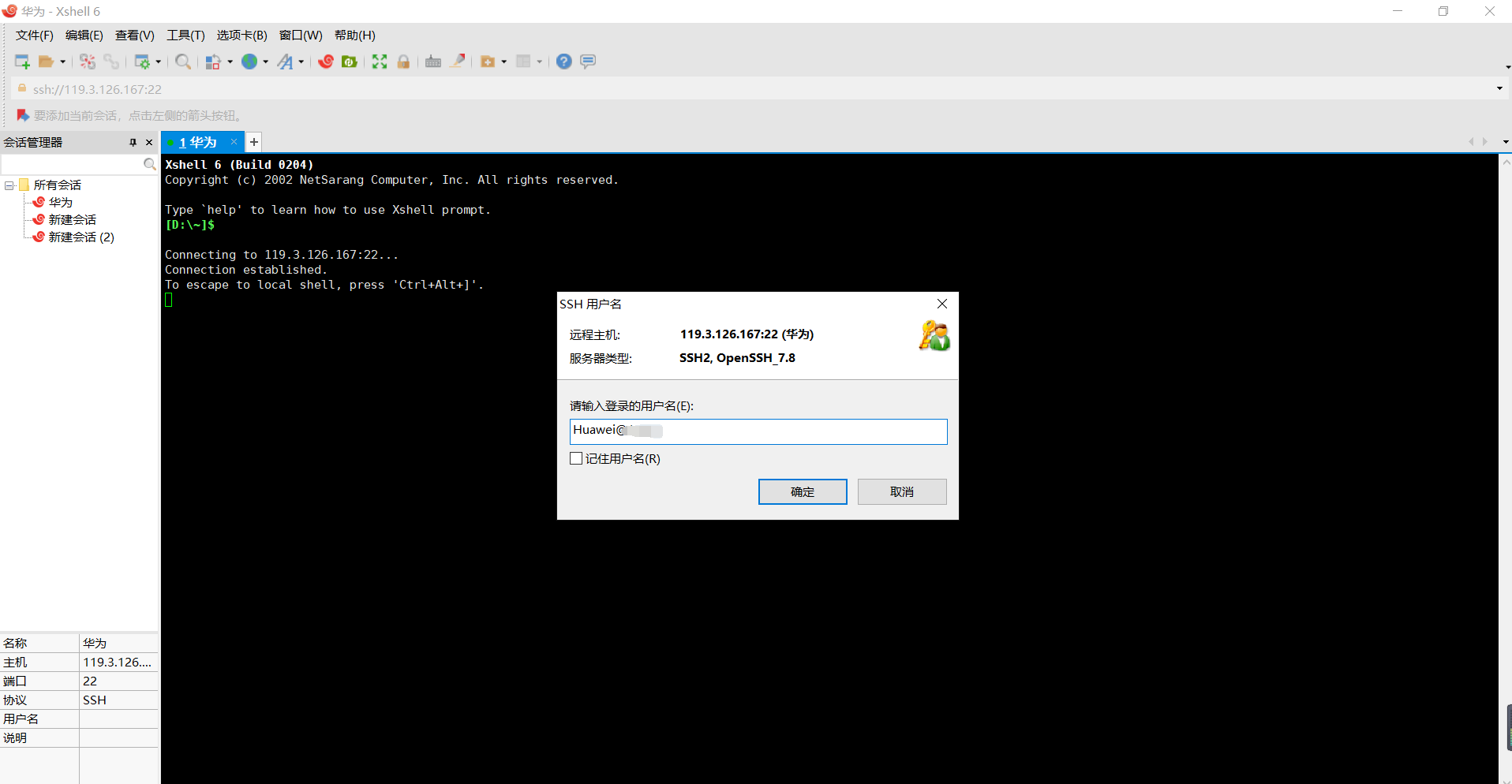Click the color scheme toolbar icon

click(213, 62)
